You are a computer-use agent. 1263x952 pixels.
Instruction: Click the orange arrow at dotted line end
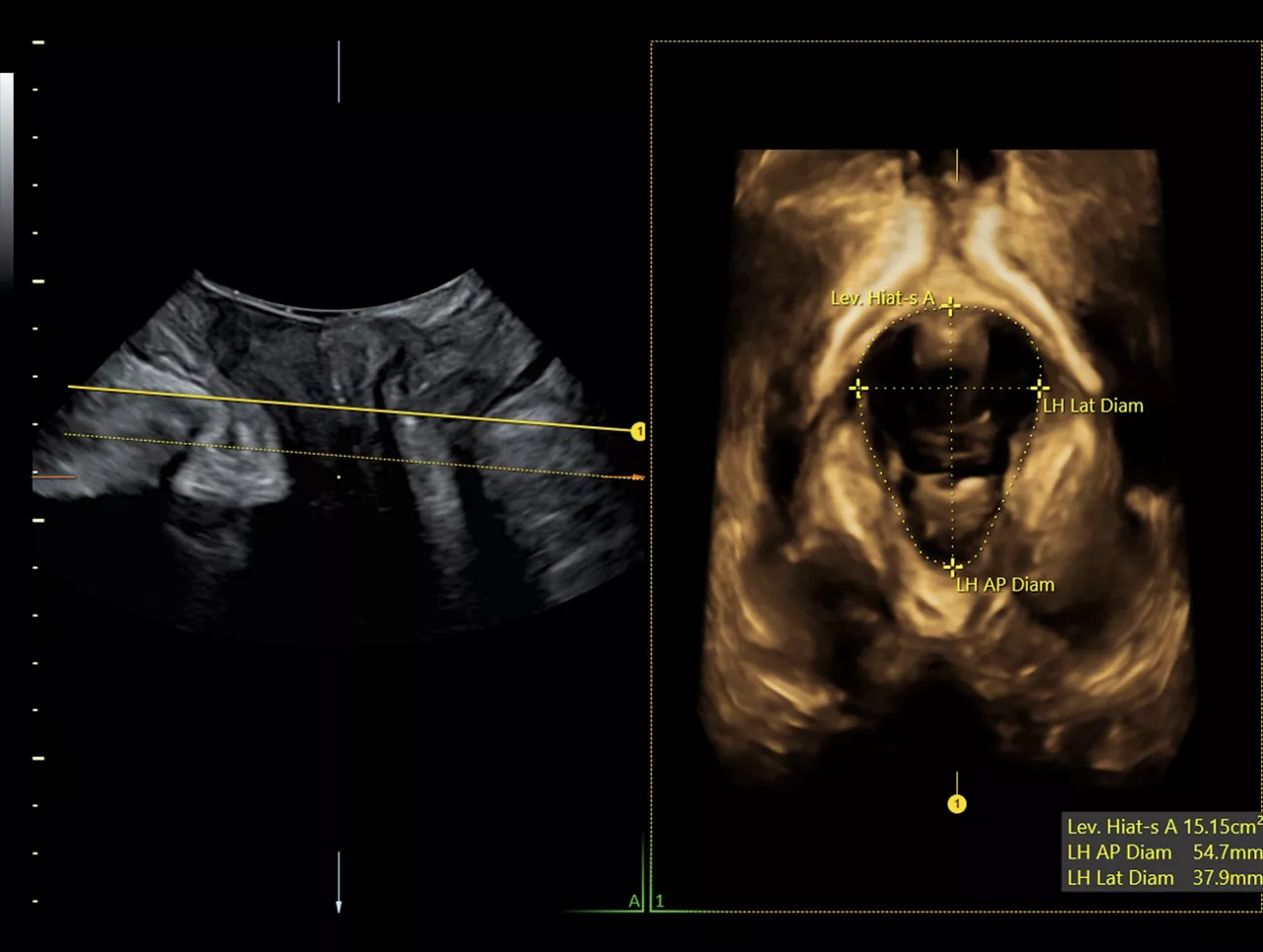pyautogui.click(x=636, y=477)
